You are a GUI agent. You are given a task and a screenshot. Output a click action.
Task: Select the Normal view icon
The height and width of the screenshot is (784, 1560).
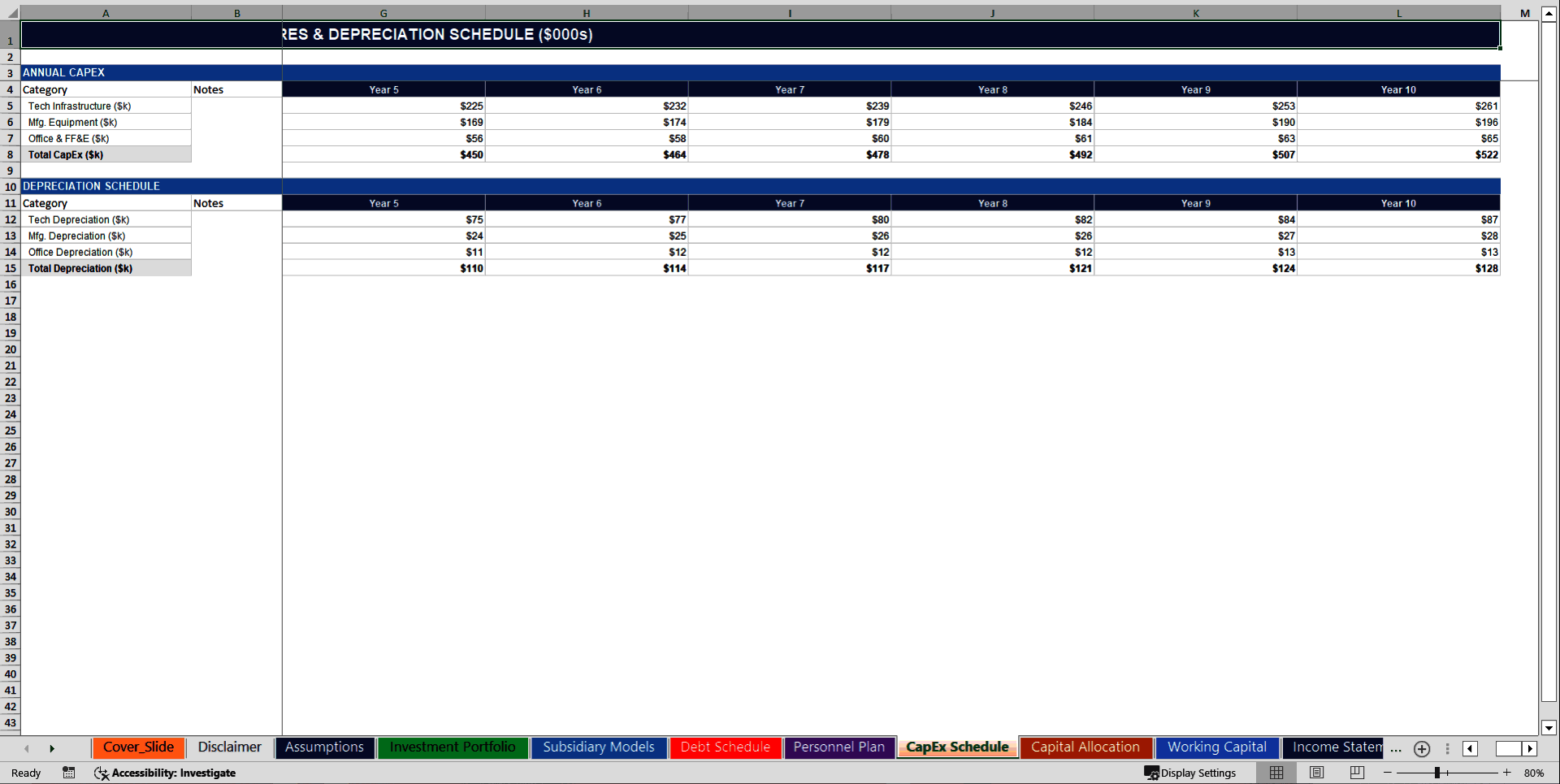pyautogui.click(x=1276, y=773)
